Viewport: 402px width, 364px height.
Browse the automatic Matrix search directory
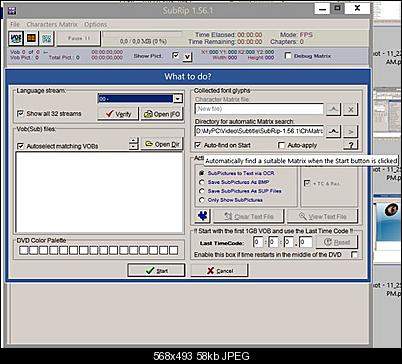(x=333, y=132)
